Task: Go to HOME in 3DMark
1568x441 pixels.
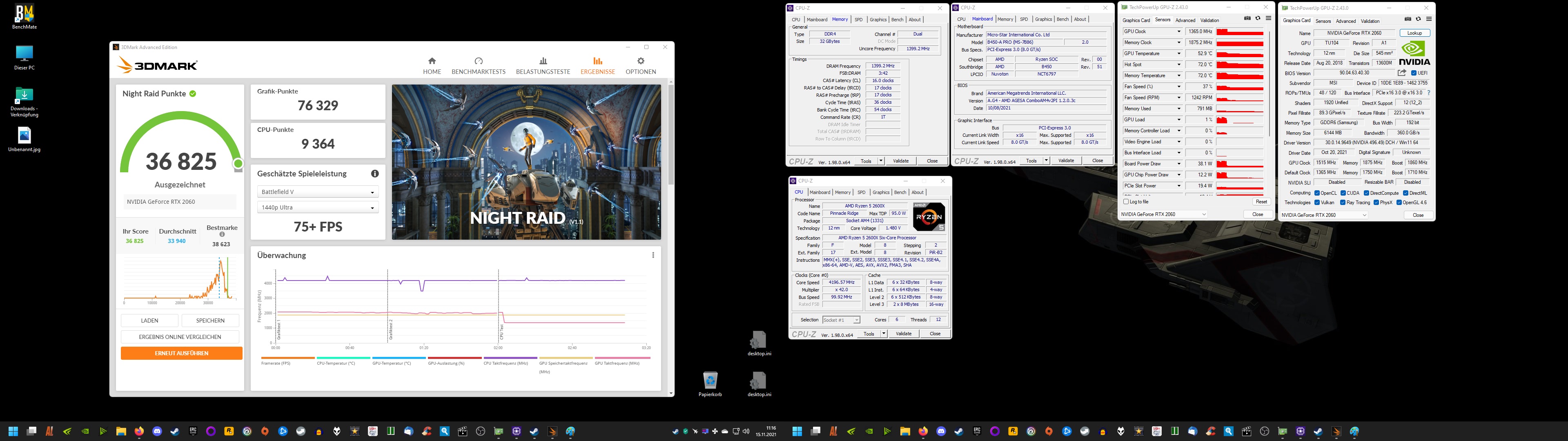Action: coord(432,66)
